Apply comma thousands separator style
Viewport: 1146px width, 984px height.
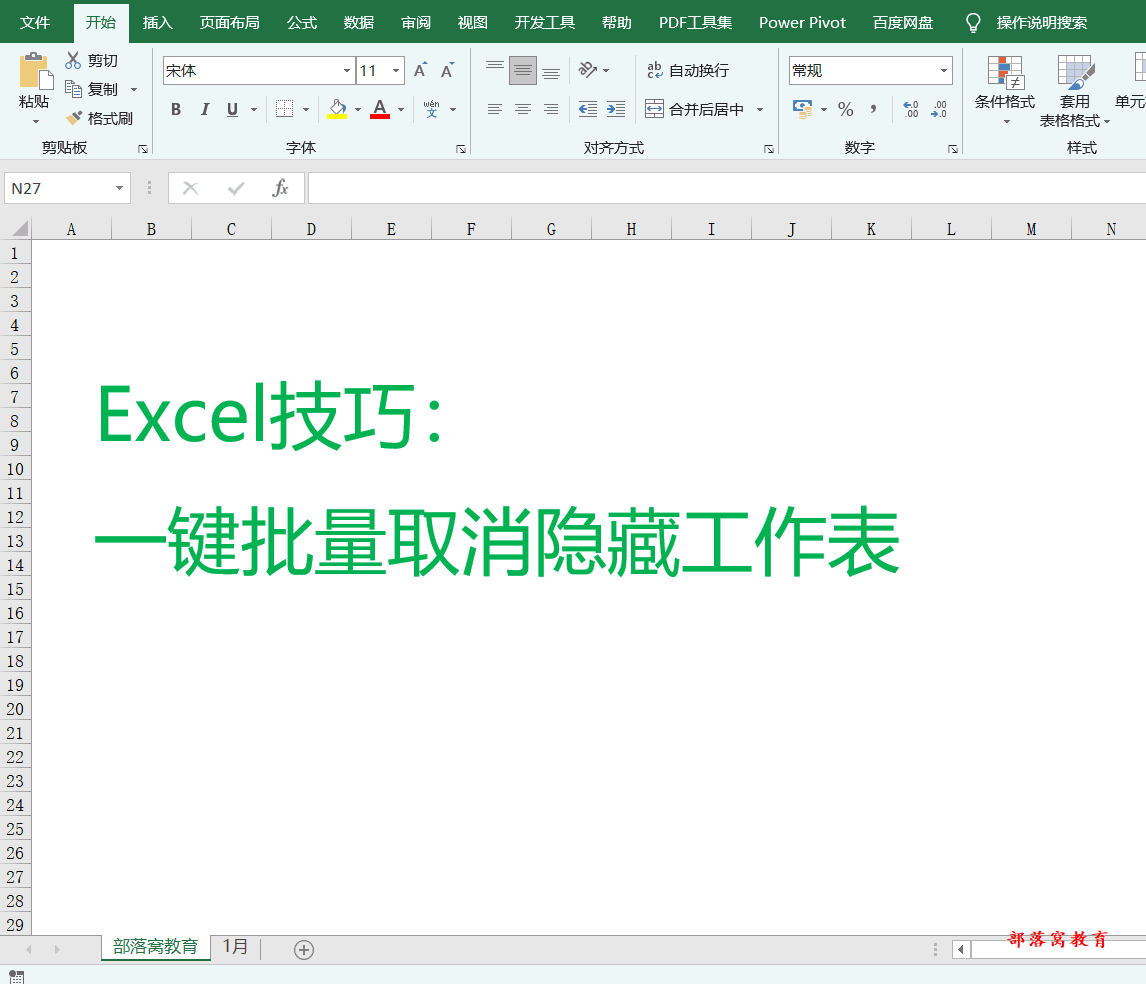click(x=873, y=109)
